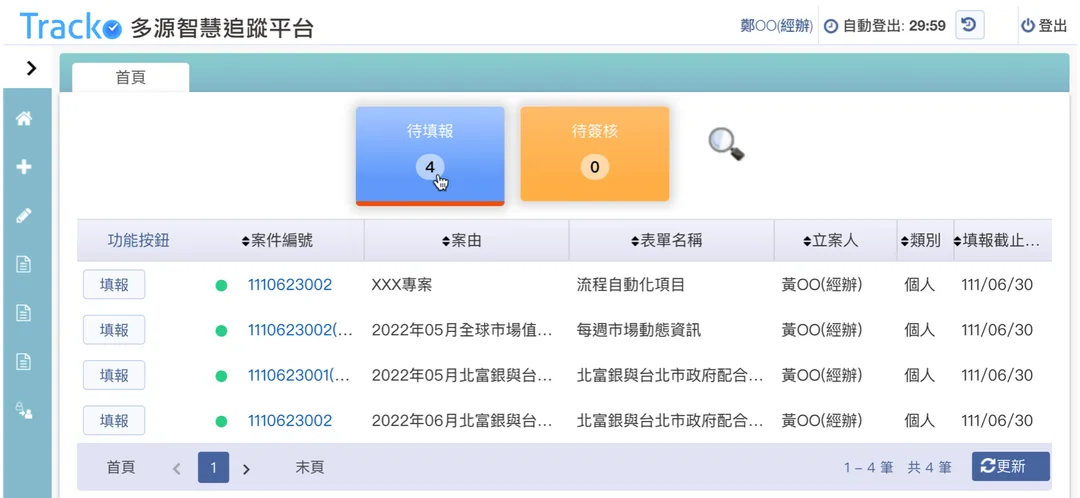The height and width of the screenshot is (498, 1080).
Task: Select the XXX專案 cell
Action: pos(402,284)
